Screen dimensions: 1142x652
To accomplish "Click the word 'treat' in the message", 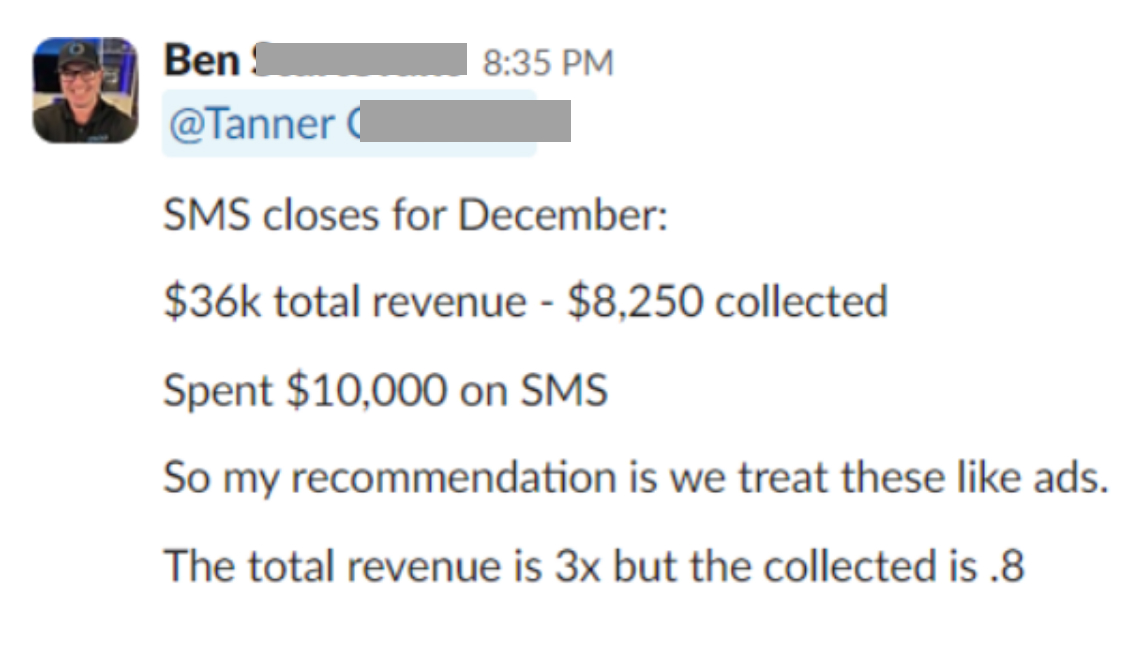I will pos(784,478).
